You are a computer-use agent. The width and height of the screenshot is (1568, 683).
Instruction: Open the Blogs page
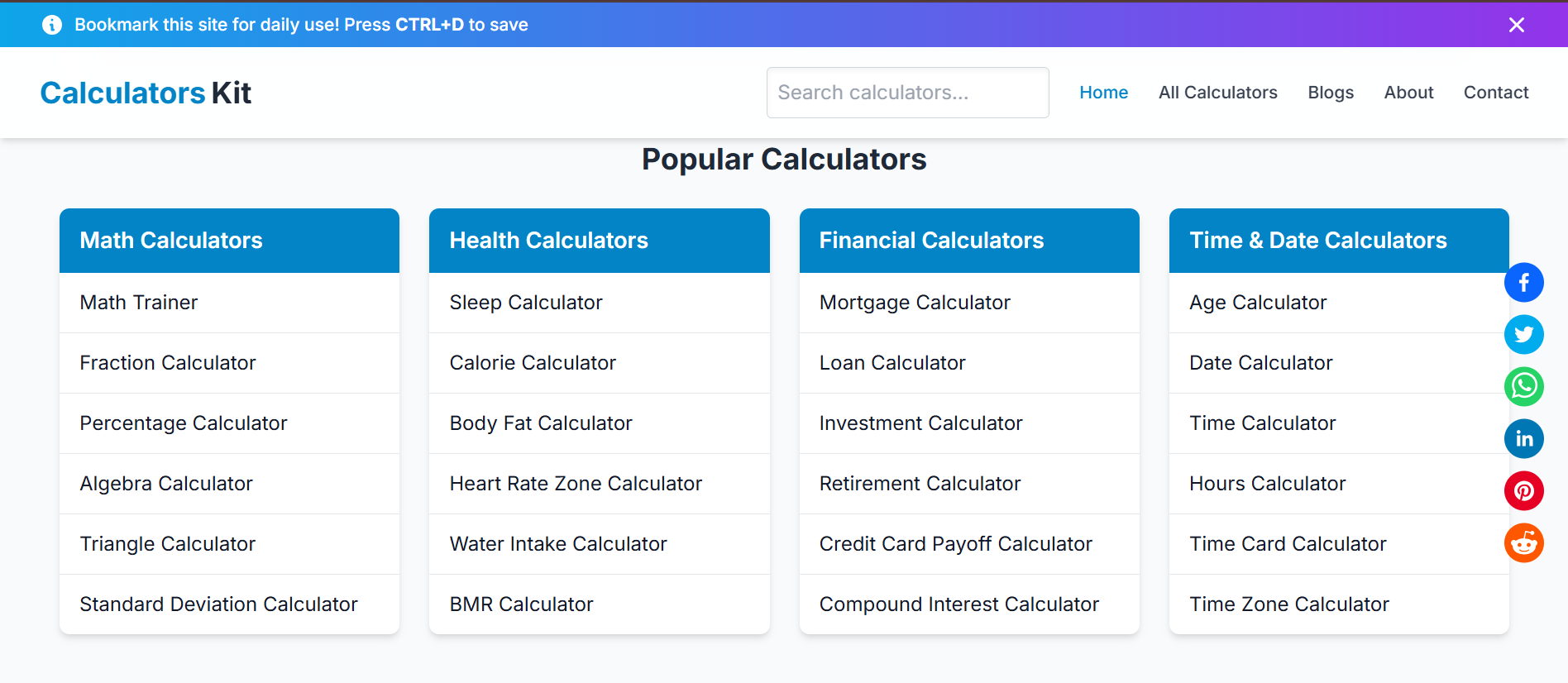tap(1330, 93)
